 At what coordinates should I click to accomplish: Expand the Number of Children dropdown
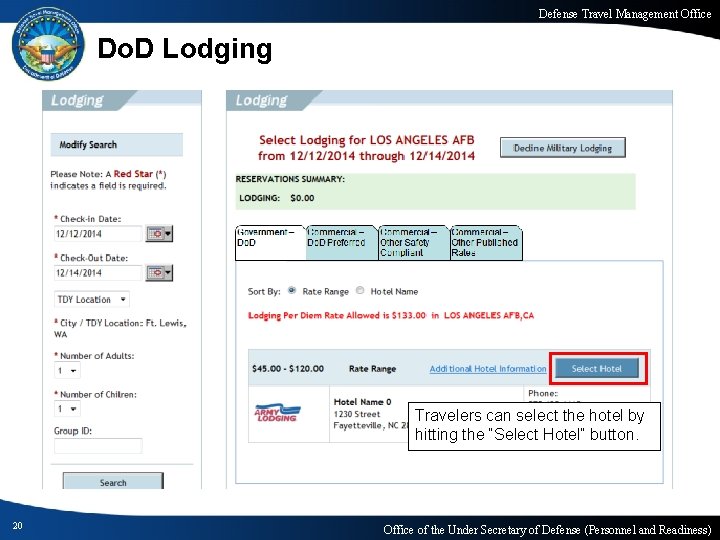(x=67, y=409)
